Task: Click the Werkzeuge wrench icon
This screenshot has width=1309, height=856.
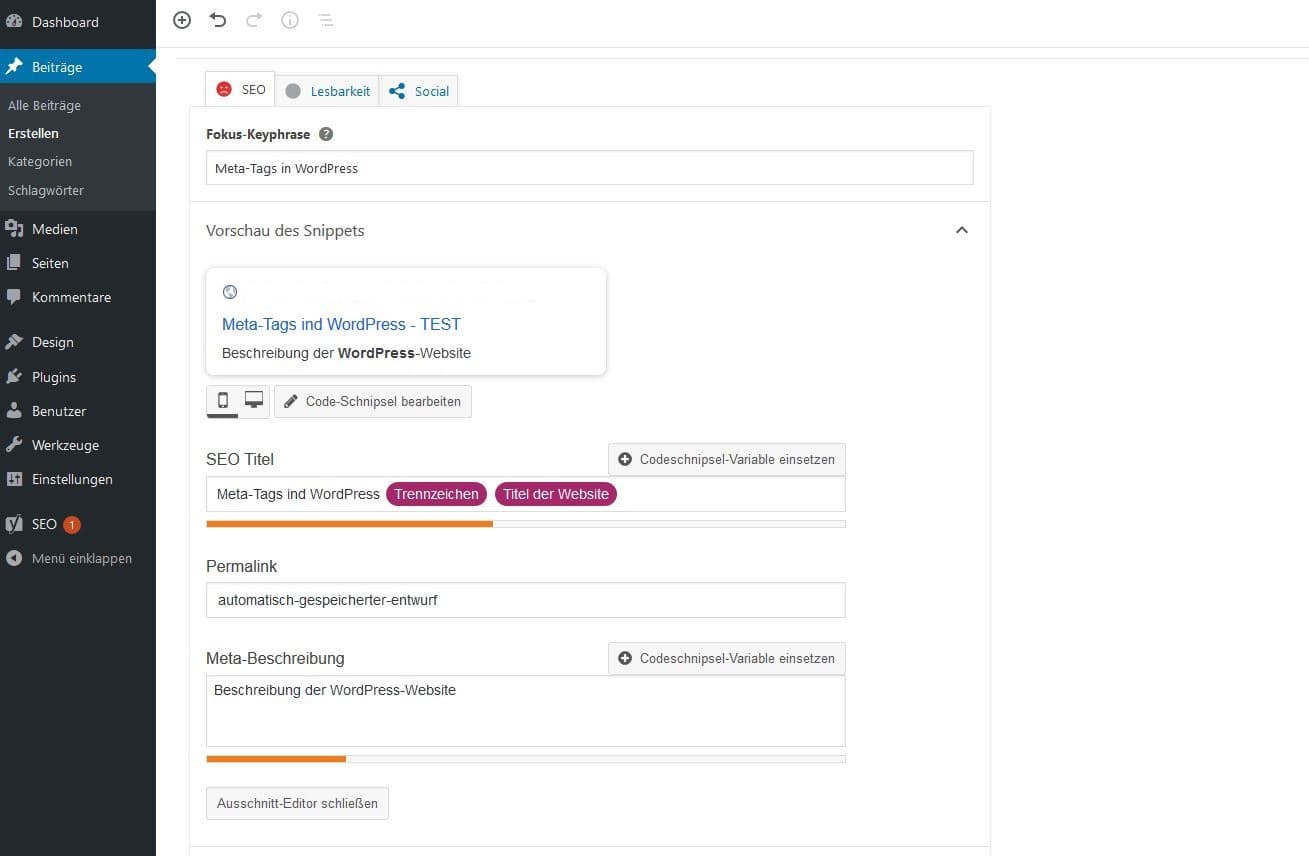Action: tap(14, 445)
